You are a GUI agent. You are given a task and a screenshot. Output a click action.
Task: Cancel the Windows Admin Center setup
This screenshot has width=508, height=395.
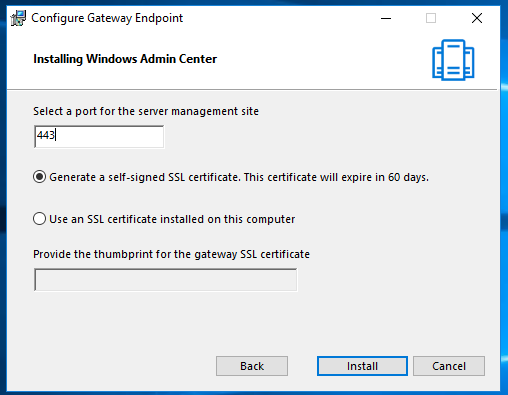click(449, 366)
